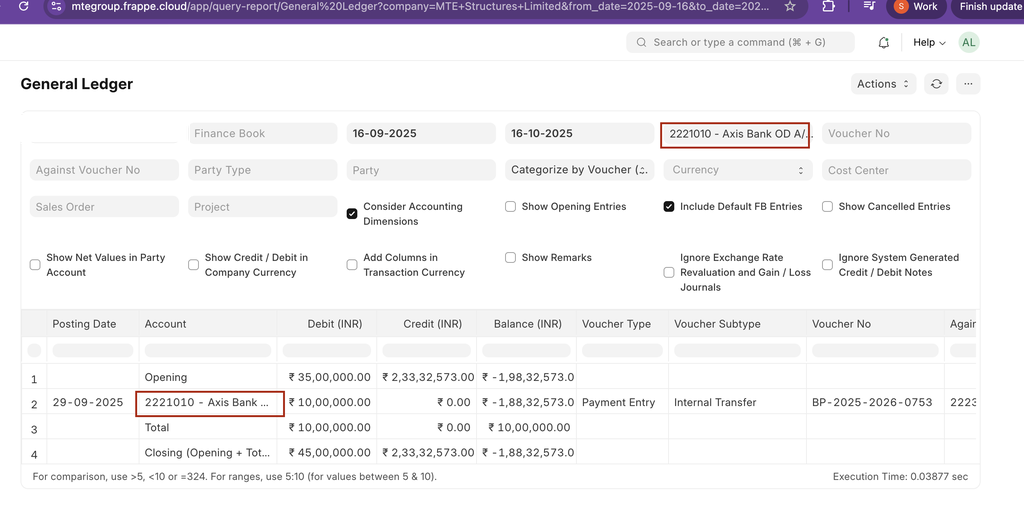Open the Work browser profile

click(x=915, y=7)
